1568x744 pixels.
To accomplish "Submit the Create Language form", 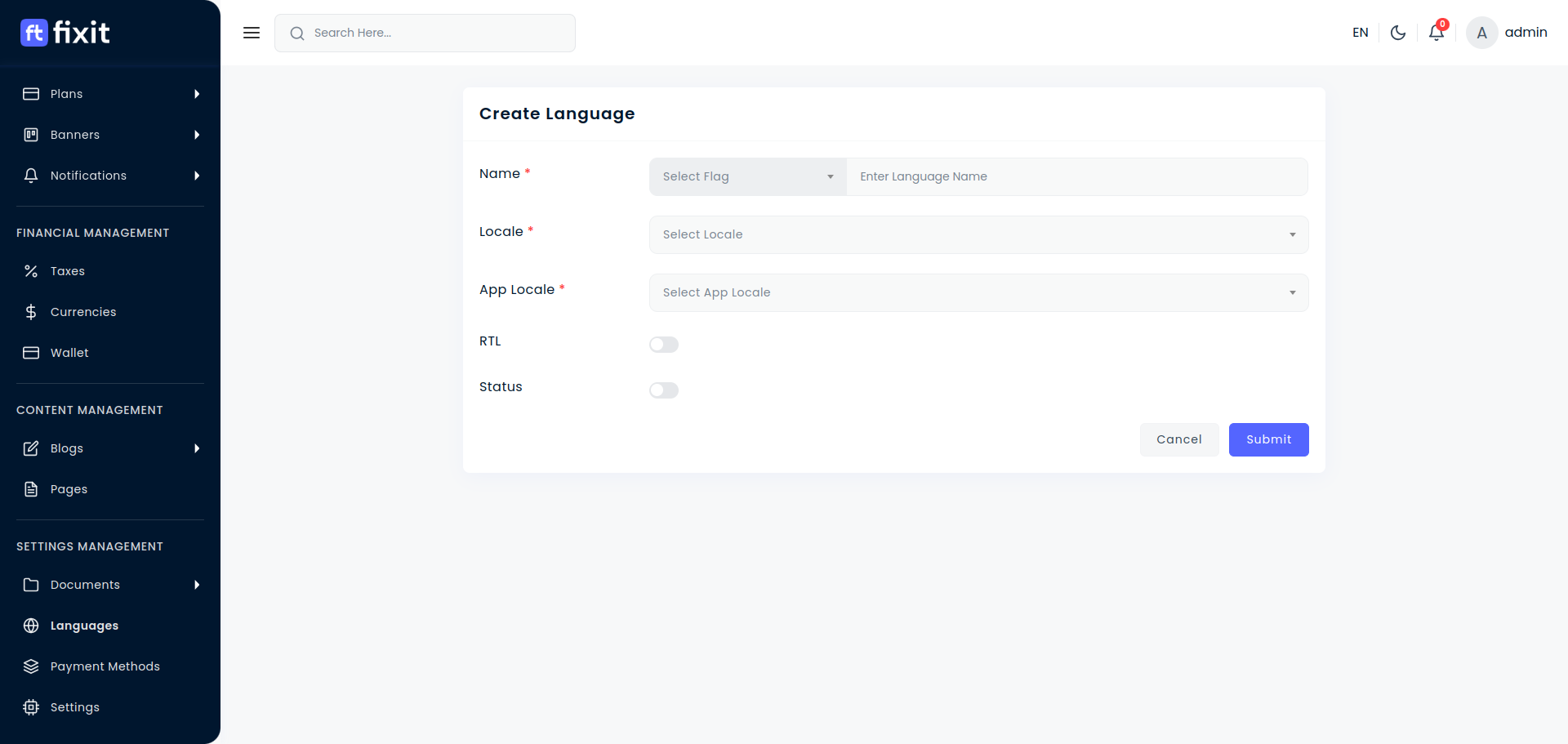I will tap(1268, 439).
